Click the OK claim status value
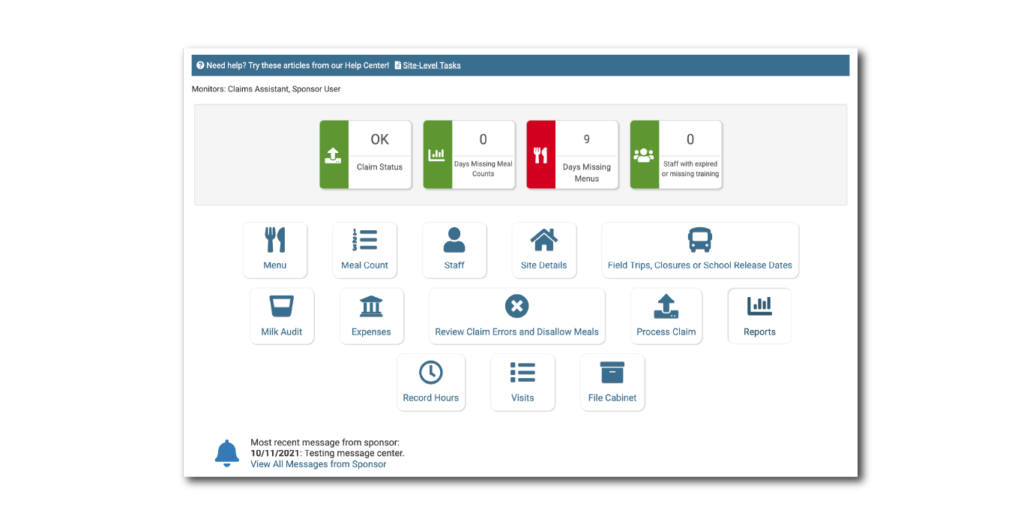The height and width of the screenshot is (525, 1024). coord(379,139)
